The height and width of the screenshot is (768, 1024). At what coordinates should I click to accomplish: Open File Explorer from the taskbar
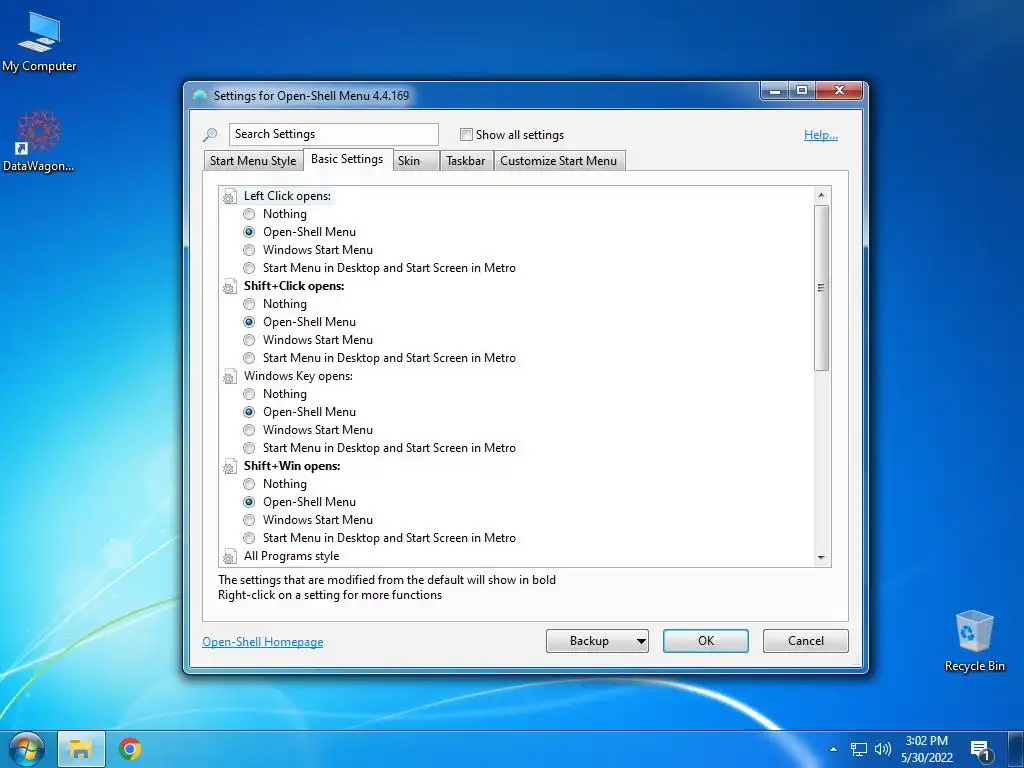pyautogui.click(x=81, y=749)
